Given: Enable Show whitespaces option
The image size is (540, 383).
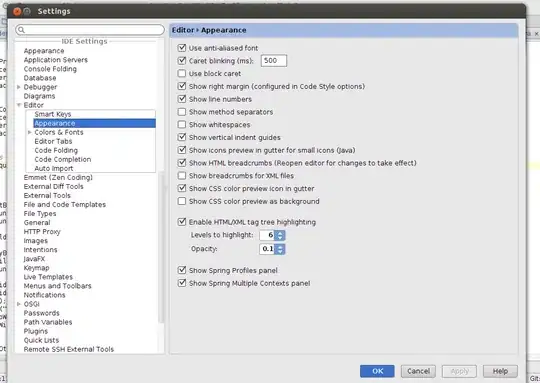Looking at the screenshot, I should point(181,124).
